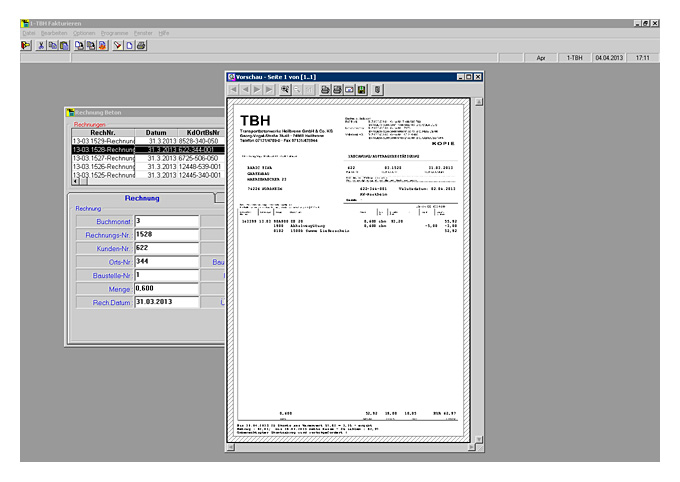The height and width of the screenshot is (482, 680).
Task: Click the KdOrtBsNr column header
Action: [x=202, y=133]
